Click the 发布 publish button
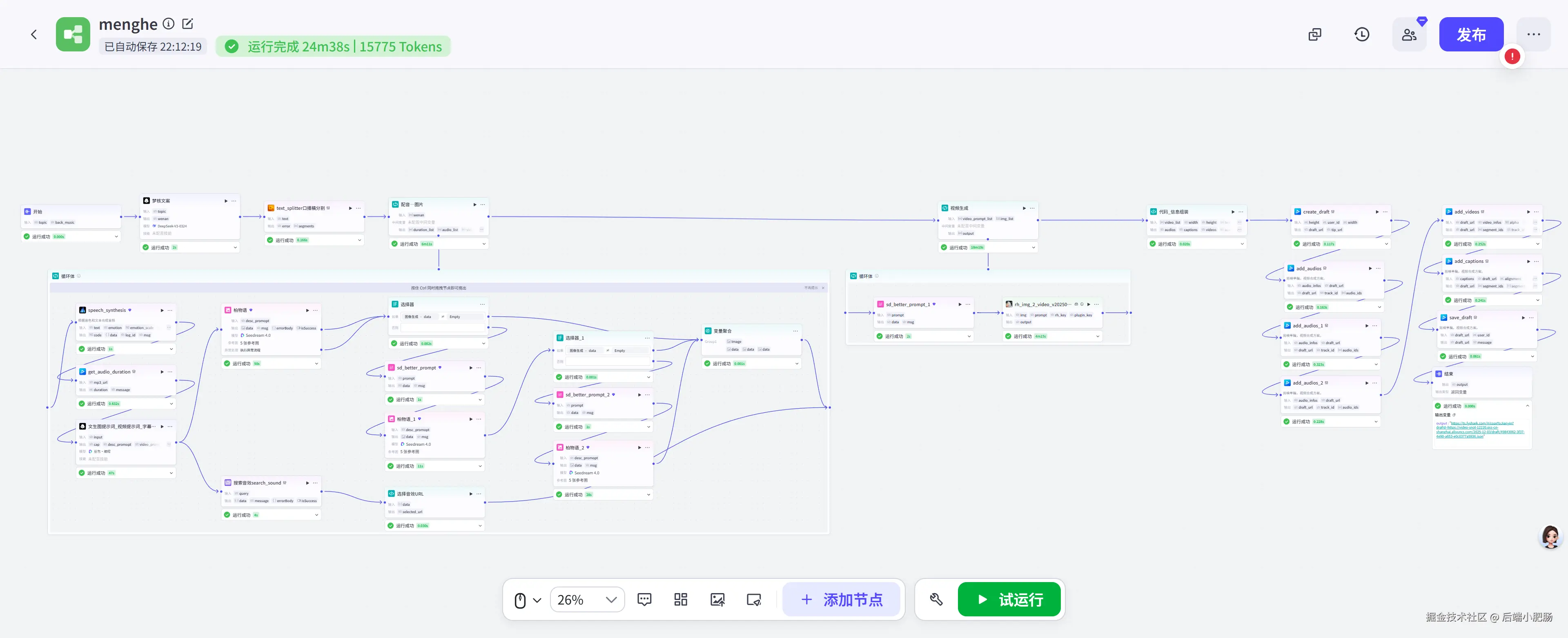 coord(1470,35)
